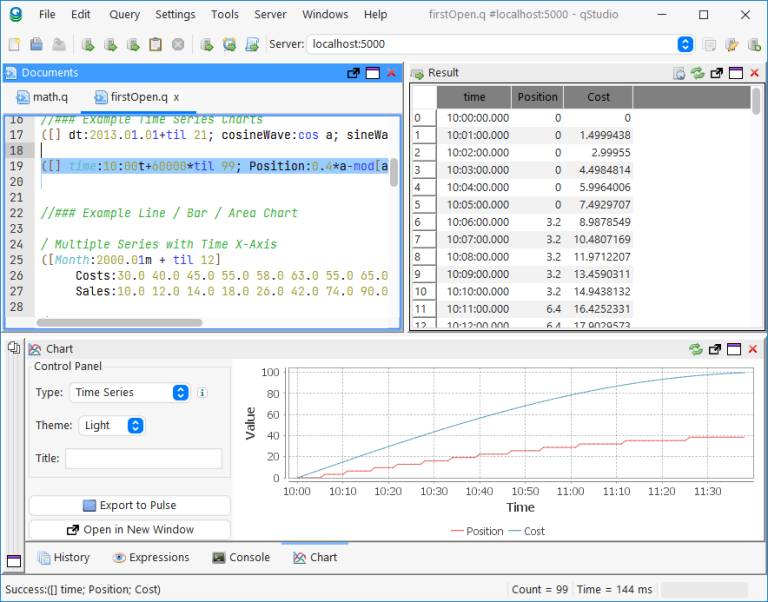Open the Server localhost:5000 dropdown
Viewport: 768px width, 602px height.
pos(685,44)
